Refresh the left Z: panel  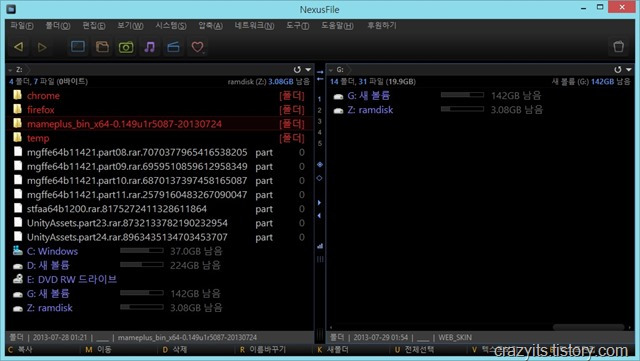click(x=297, y=69)
